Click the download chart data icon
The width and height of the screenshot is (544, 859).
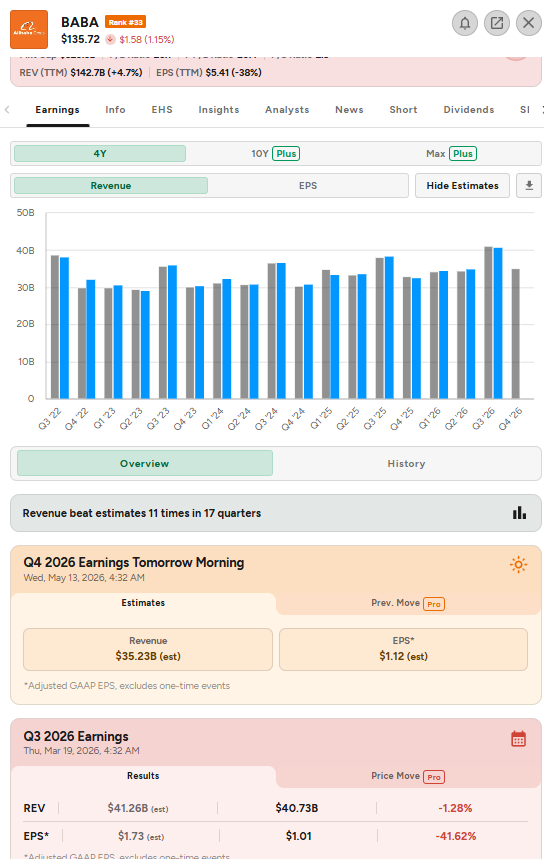(529, 186)
